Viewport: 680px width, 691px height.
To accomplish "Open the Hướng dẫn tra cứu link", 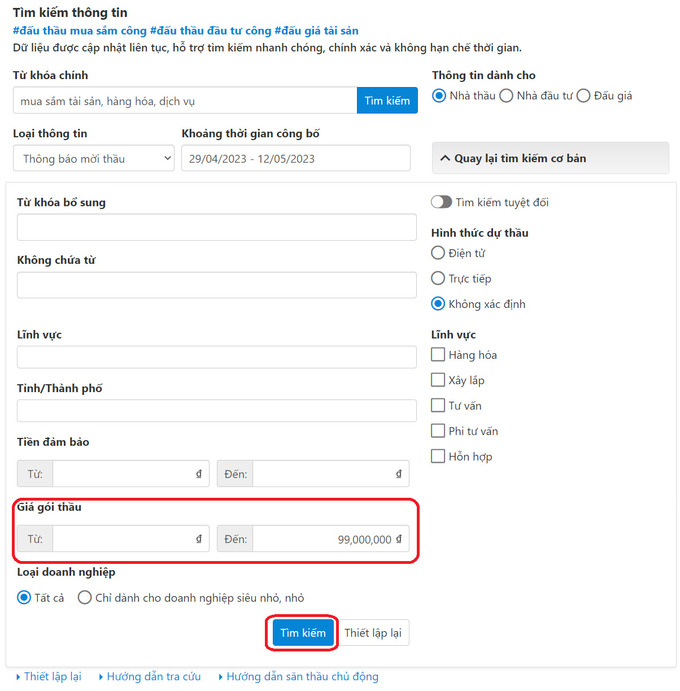I will point(153,676).
